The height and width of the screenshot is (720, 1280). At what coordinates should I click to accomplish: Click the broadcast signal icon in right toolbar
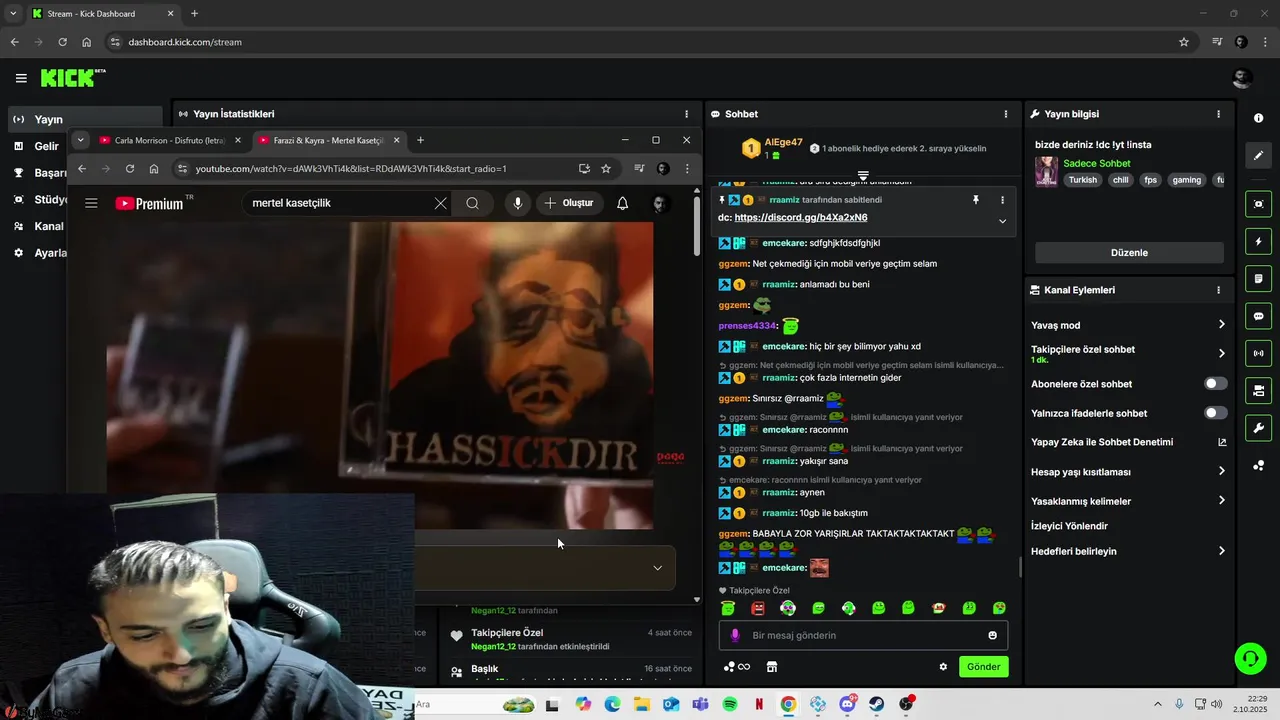[x=1258, y=353]
